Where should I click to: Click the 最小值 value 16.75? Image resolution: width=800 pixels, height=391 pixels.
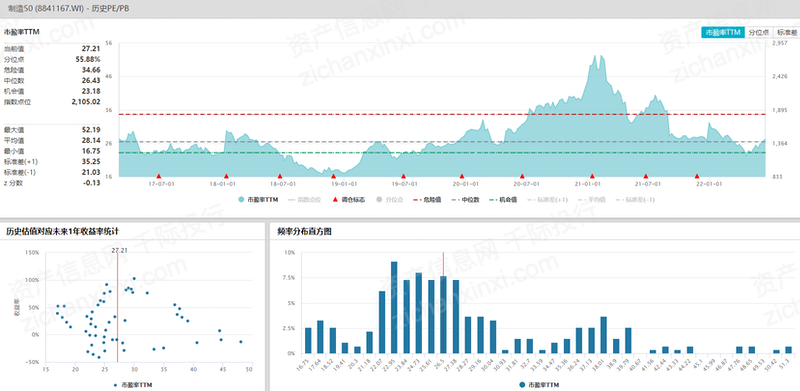(91, 151)
